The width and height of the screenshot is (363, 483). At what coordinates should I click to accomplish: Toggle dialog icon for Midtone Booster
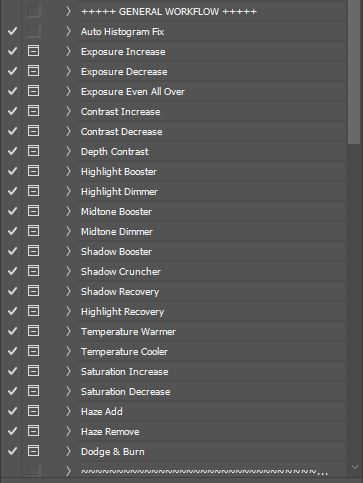click(x=33, y=211)
